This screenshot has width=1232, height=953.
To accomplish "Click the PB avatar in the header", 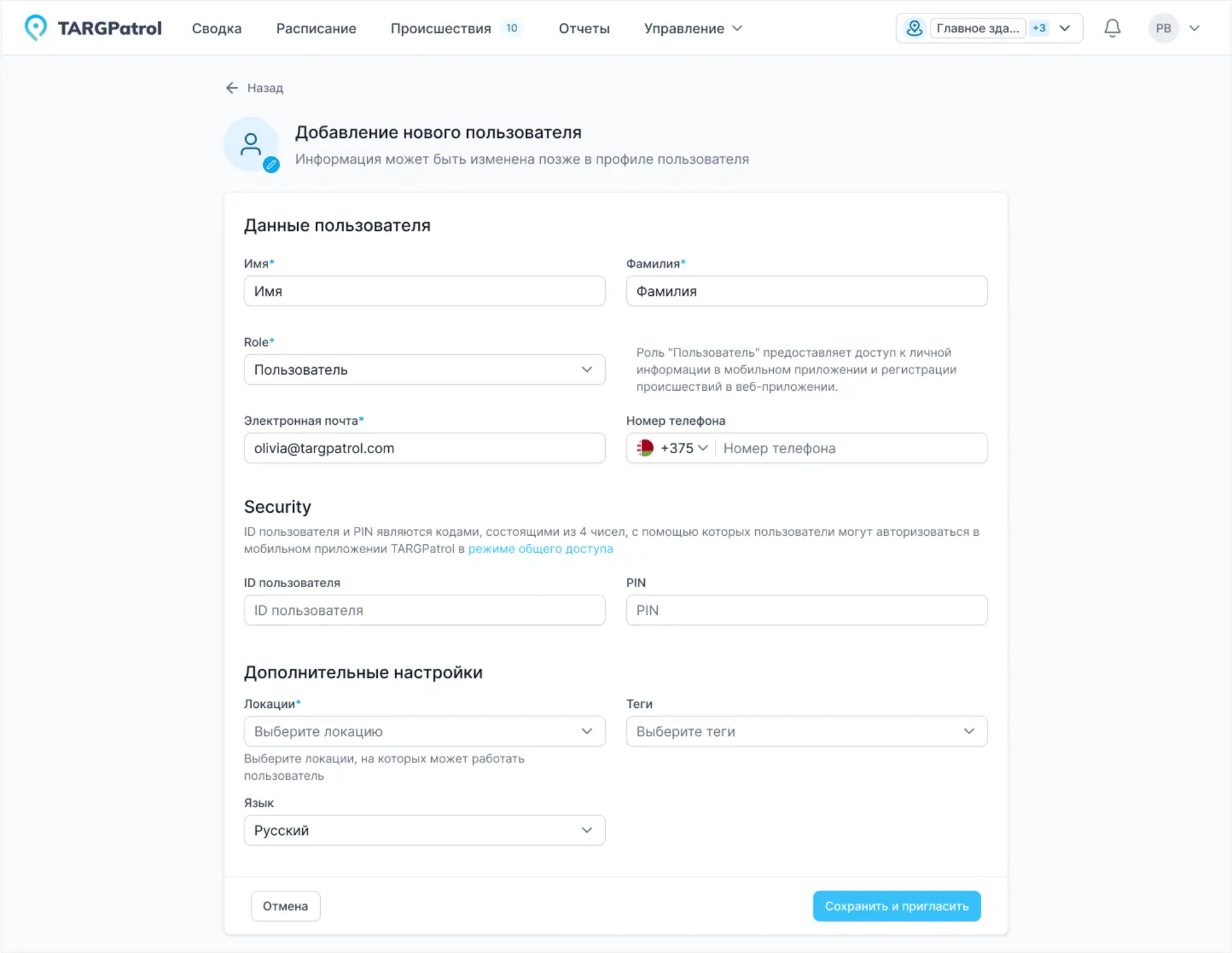I will point(1163,28).
